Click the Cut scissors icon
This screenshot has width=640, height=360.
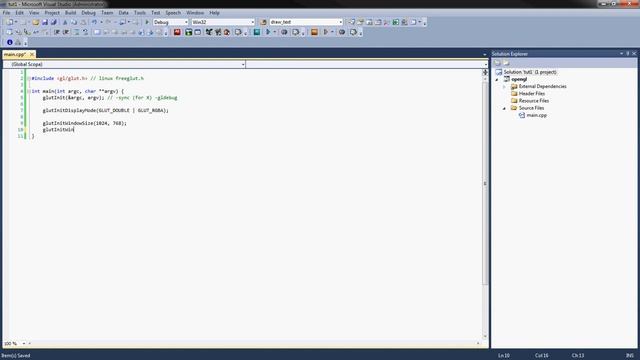coord(65,22)
